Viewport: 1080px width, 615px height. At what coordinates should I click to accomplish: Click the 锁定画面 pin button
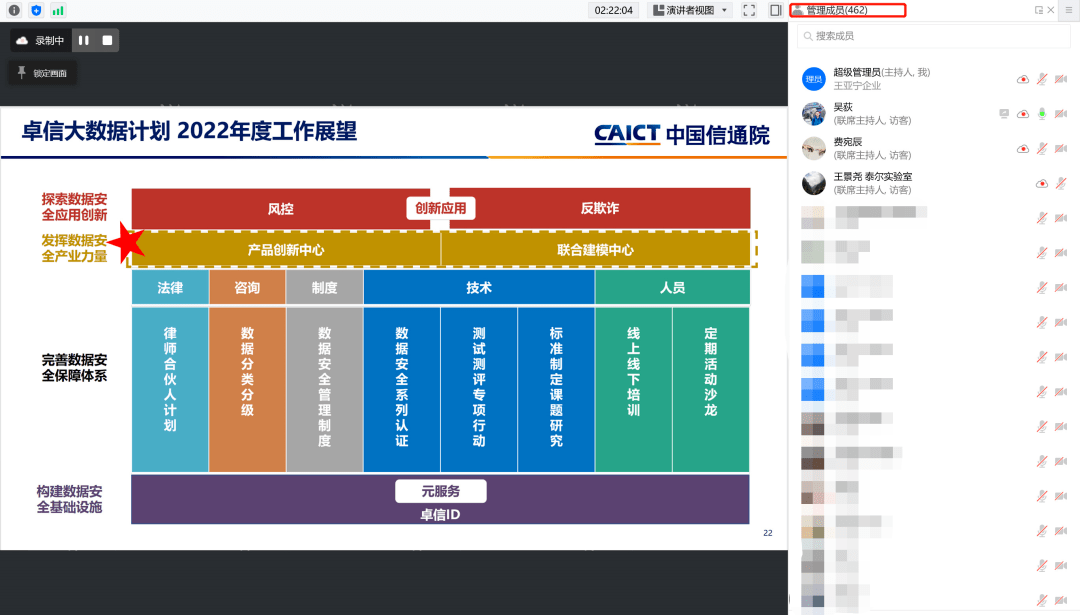click(43, 72)
